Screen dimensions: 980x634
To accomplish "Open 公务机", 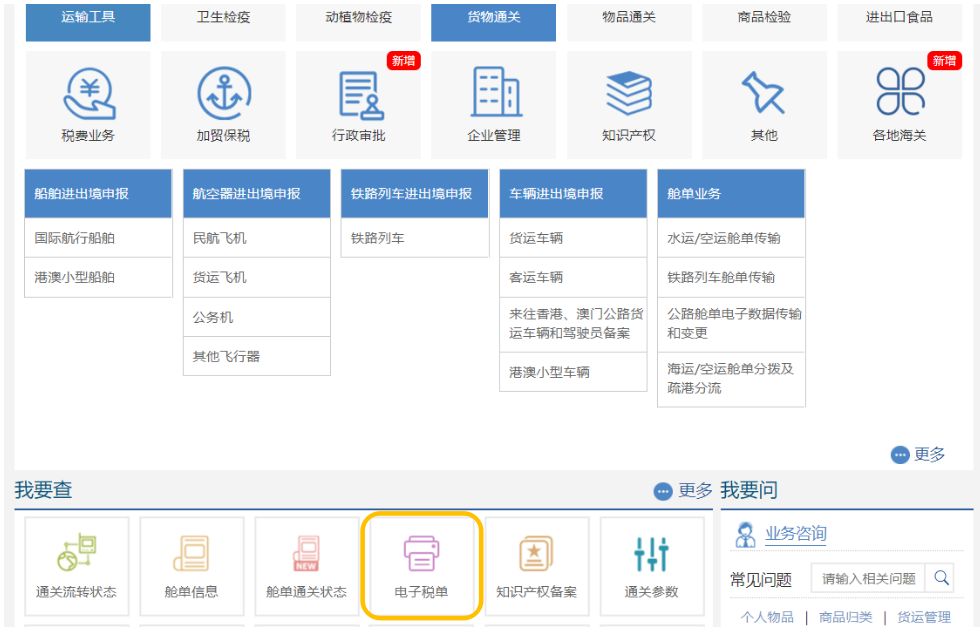I will (x=257, y=317).
